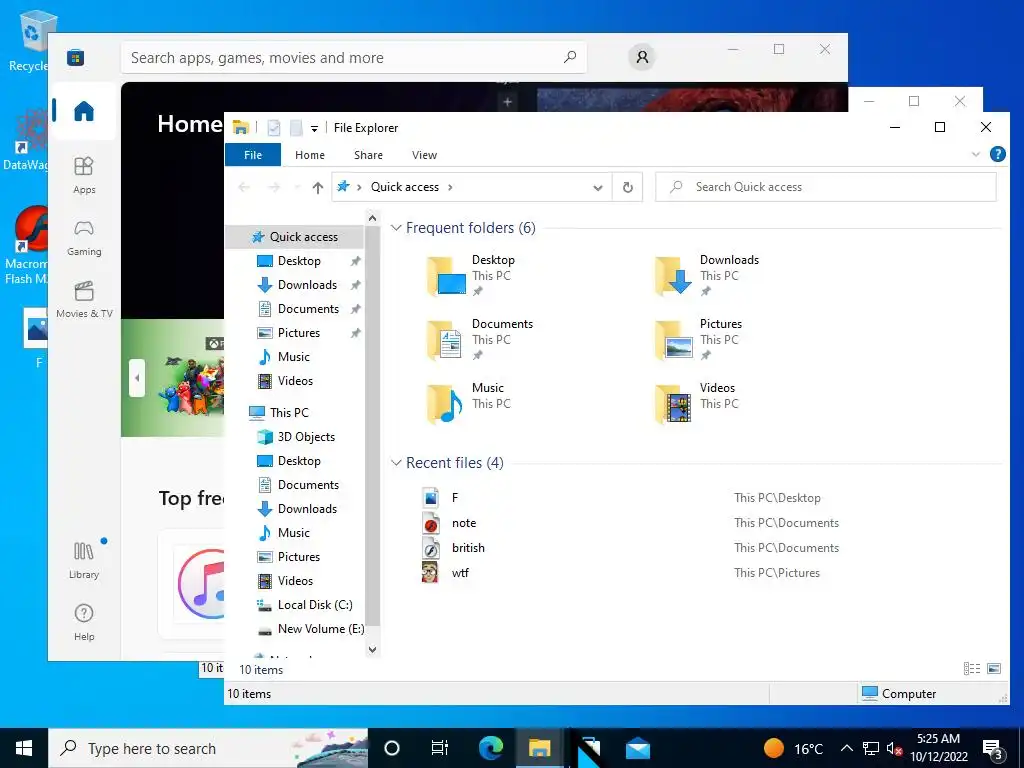Open Documents folder in Frequent folders
This screenshot has height=768, width=1024.
480,340
